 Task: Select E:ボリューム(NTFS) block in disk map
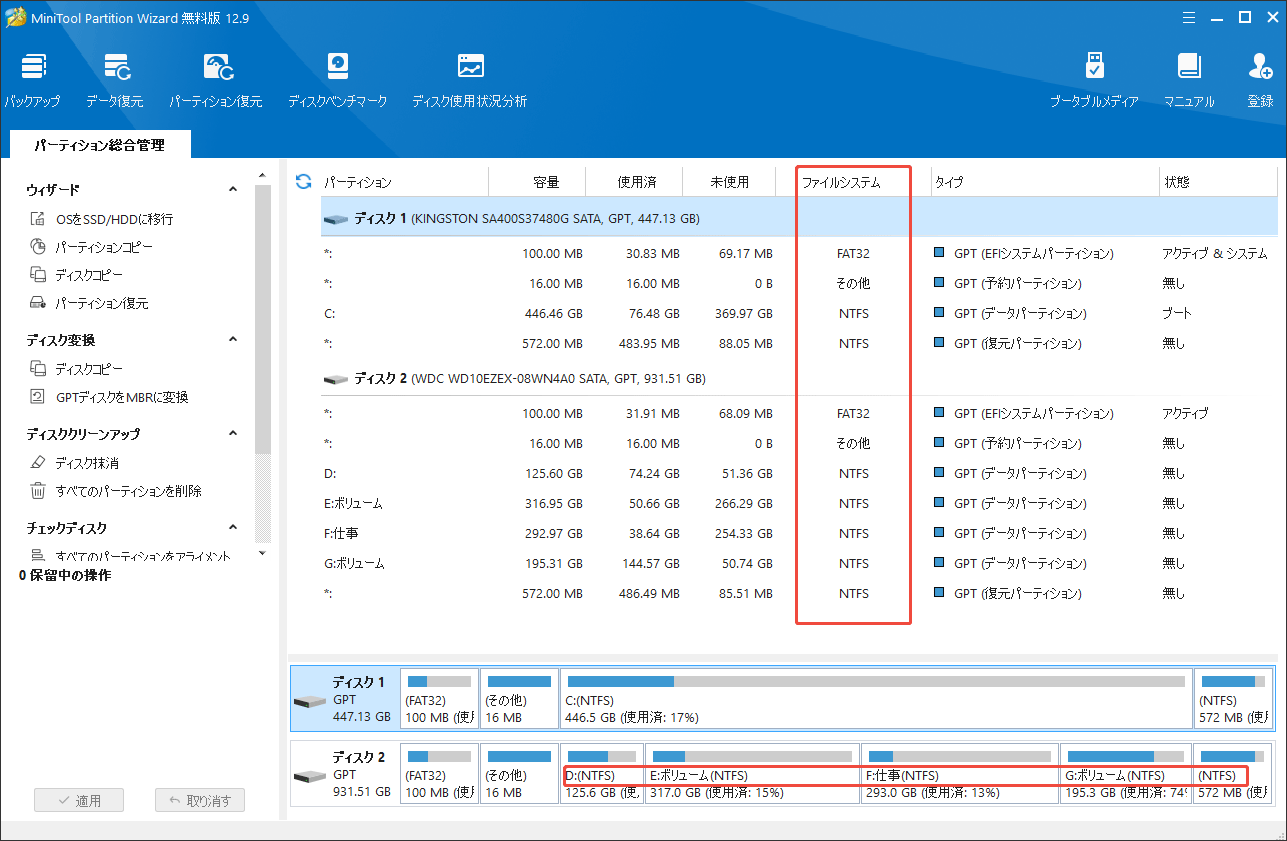point(752,773)
